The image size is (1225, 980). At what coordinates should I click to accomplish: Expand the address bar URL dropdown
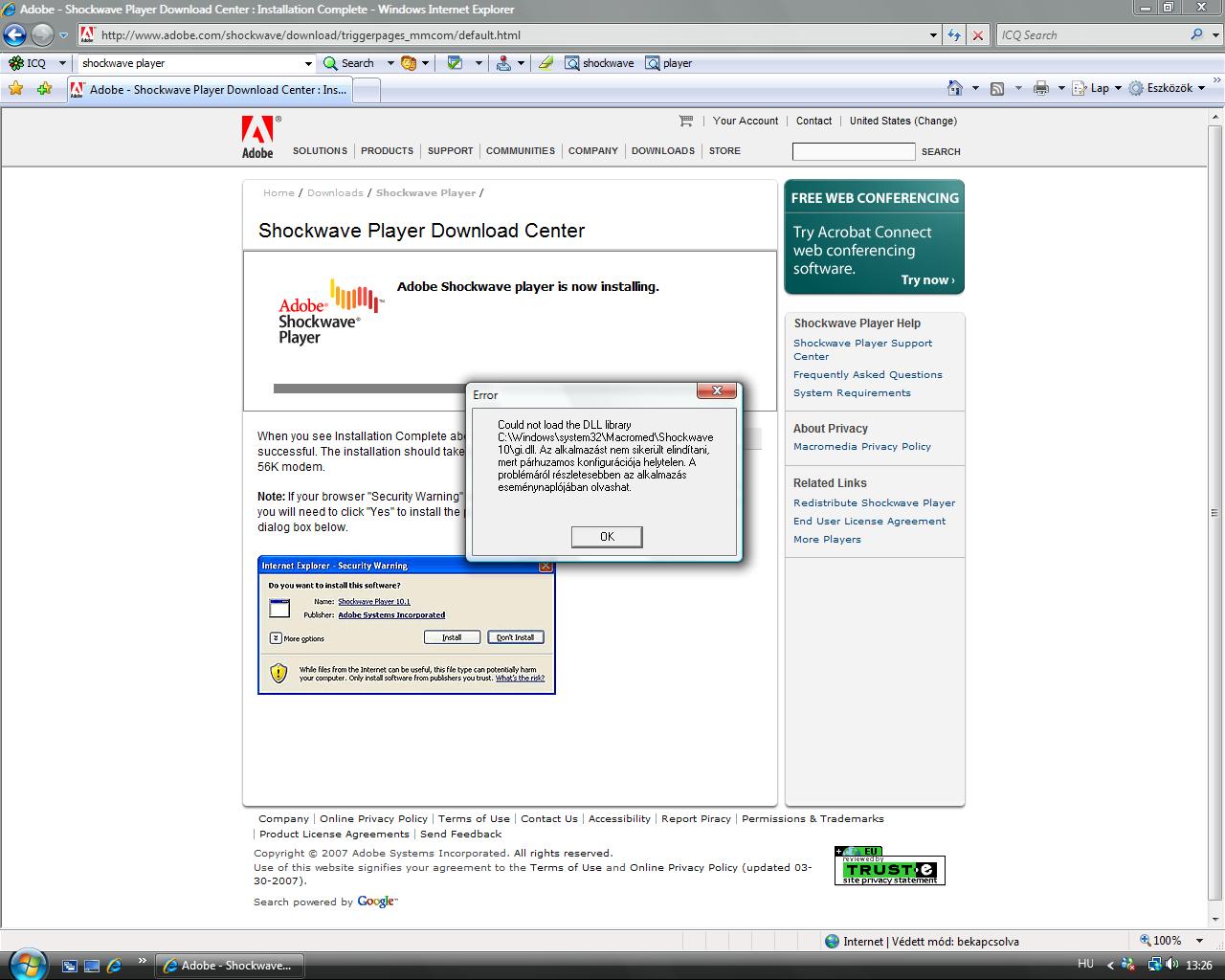(933, 35)
